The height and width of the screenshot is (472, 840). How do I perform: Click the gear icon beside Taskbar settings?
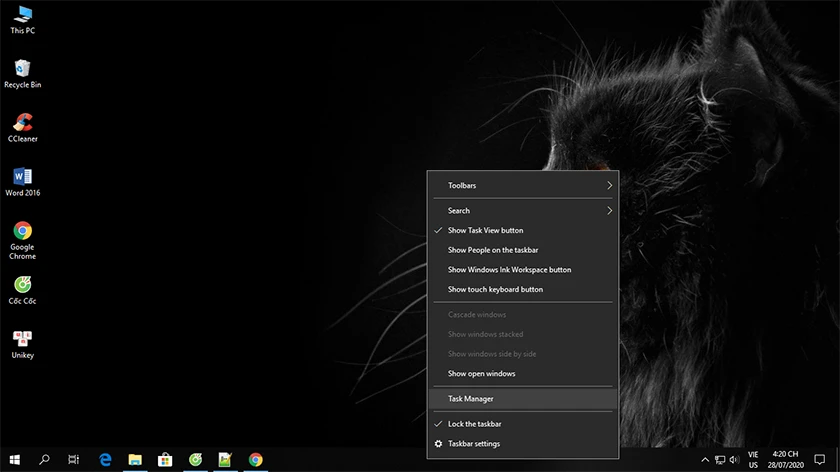[x=438, y=444]
